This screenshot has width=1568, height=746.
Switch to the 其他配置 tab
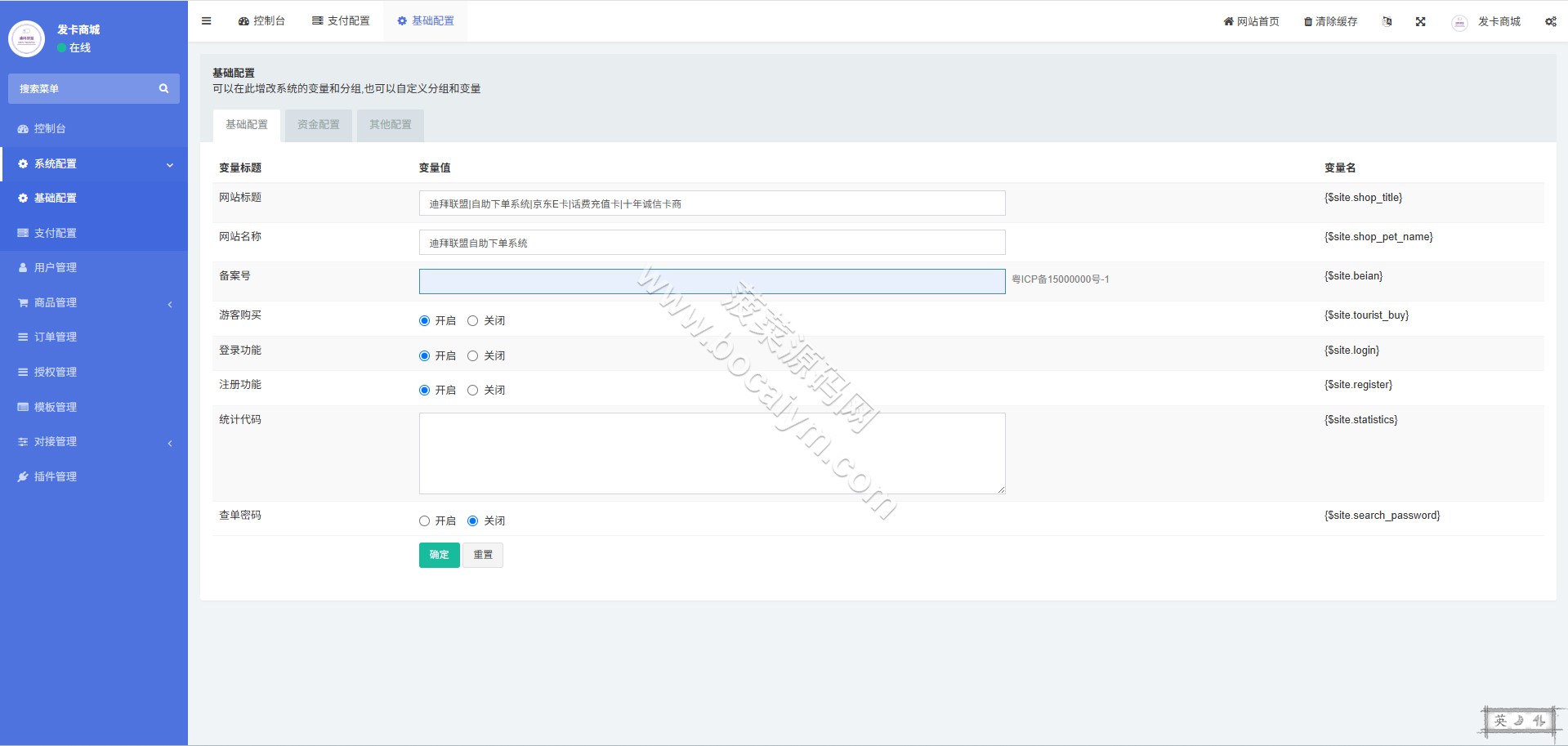391,125
